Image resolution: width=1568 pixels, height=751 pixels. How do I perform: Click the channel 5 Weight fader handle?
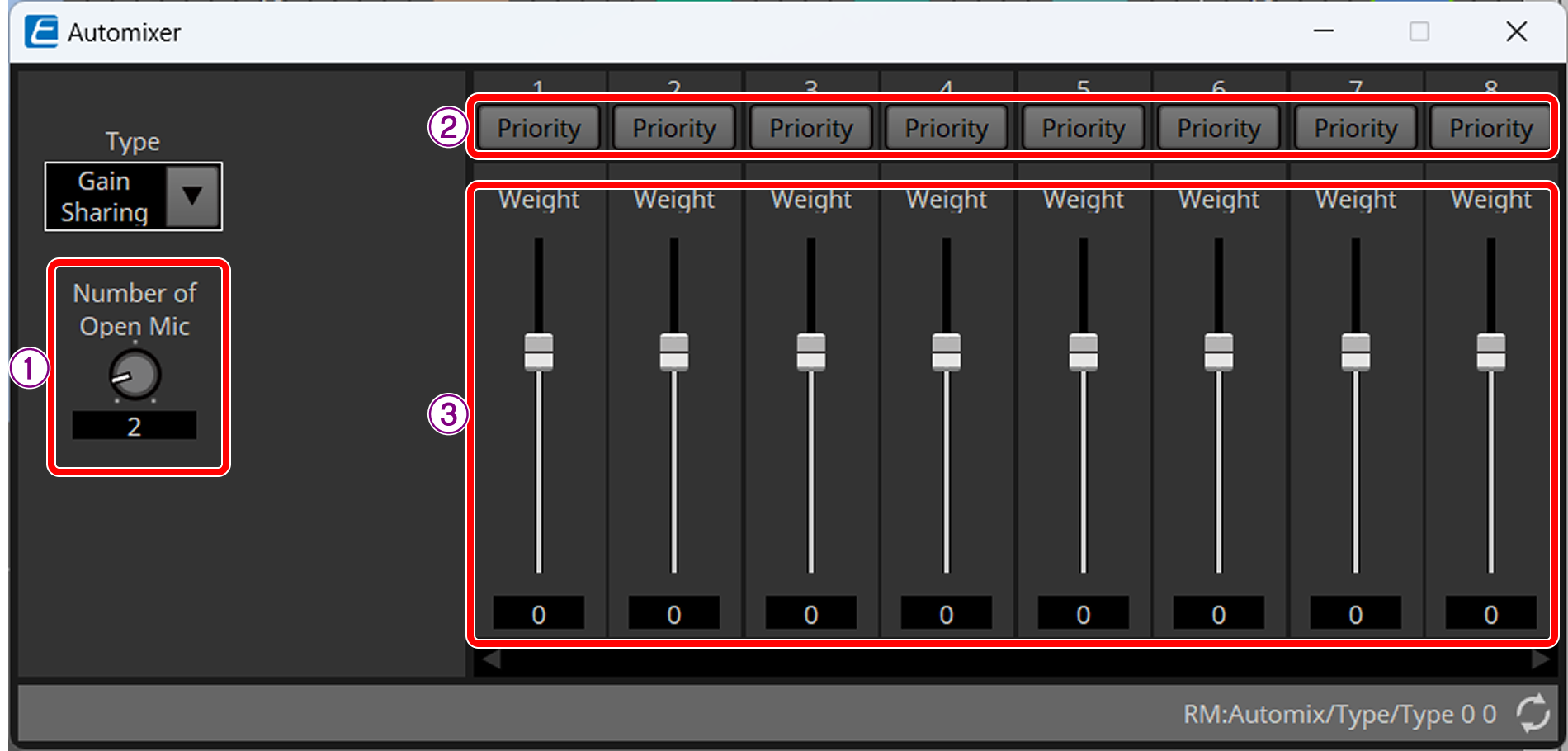(x=1083, y=352)
